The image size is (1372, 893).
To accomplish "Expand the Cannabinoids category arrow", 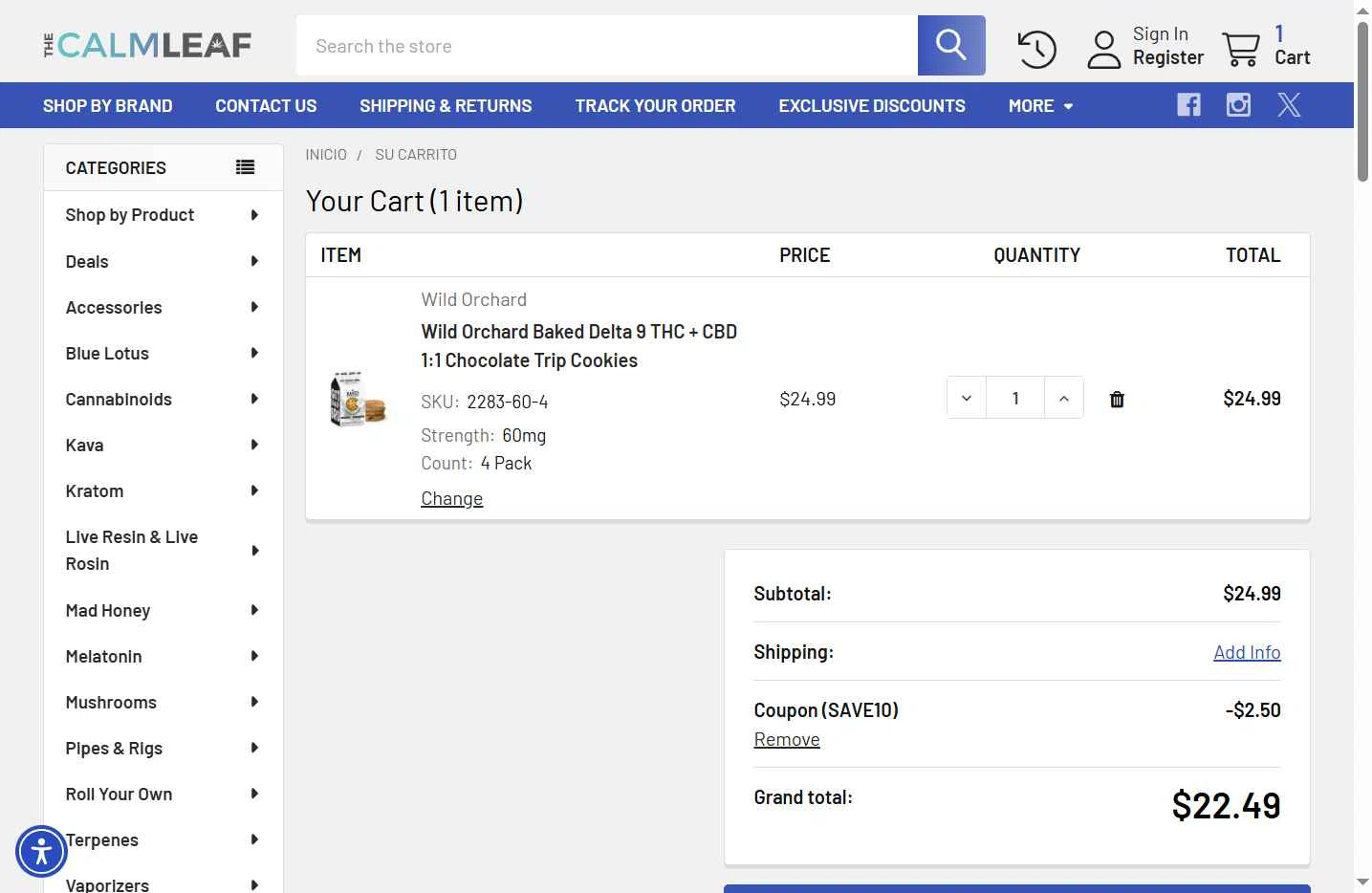I will pos(254,399).
